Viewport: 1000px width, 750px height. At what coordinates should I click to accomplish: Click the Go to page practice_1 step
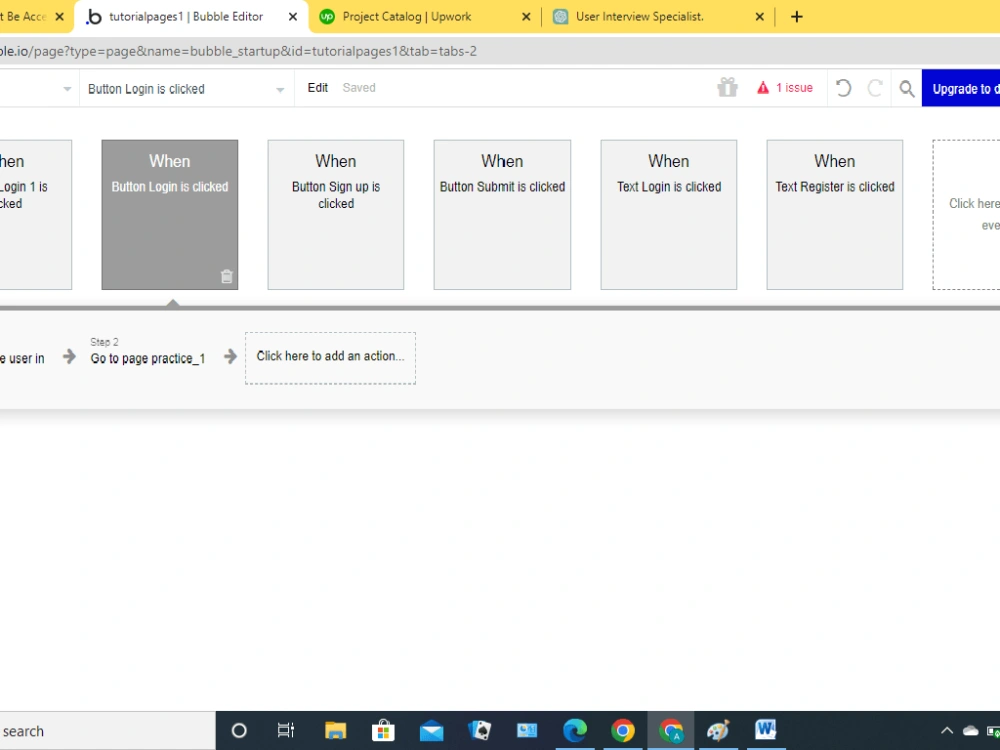(147, 358)
